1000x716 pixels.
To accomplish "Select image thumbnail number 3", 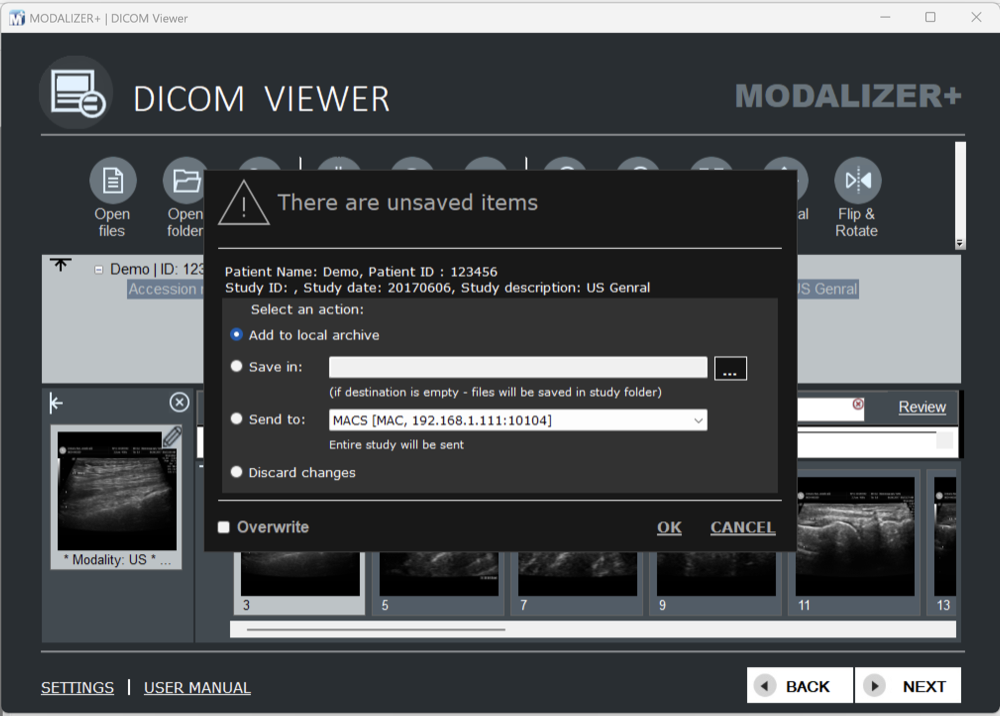I will pos(300,582).
